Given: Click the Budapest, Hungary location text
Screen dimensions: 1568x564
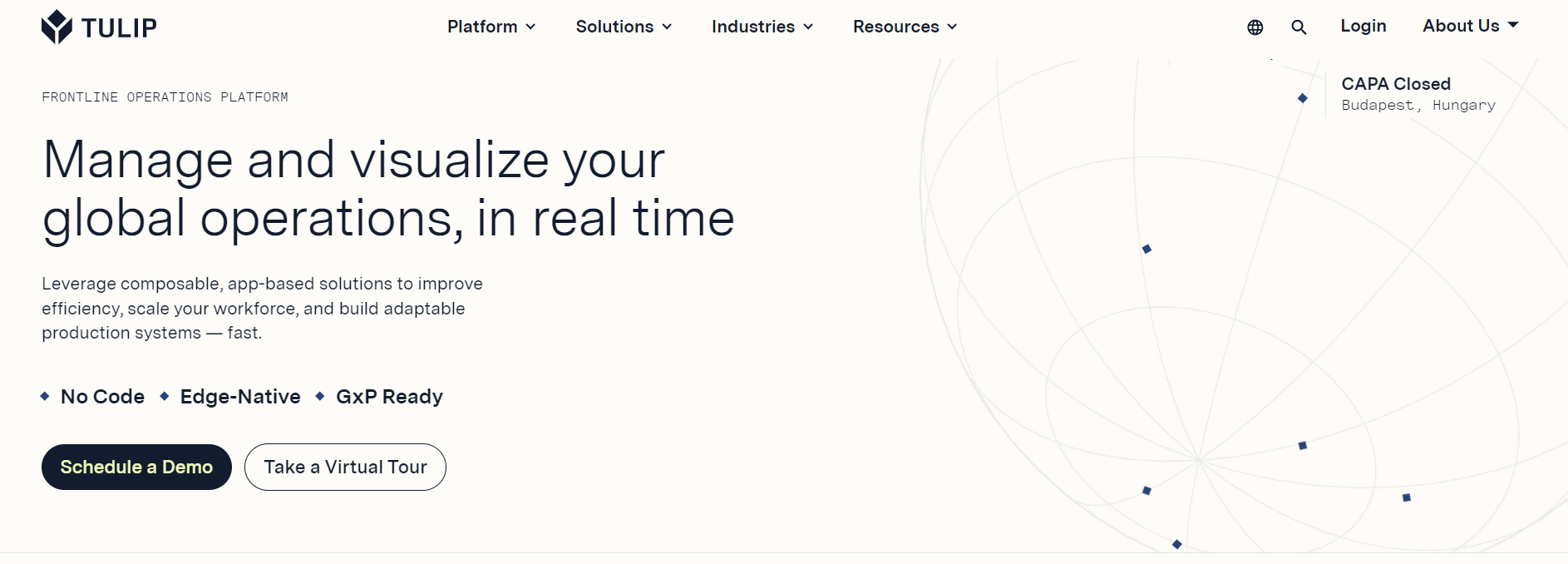Looking at the screenshot, I should (1418, 106).
